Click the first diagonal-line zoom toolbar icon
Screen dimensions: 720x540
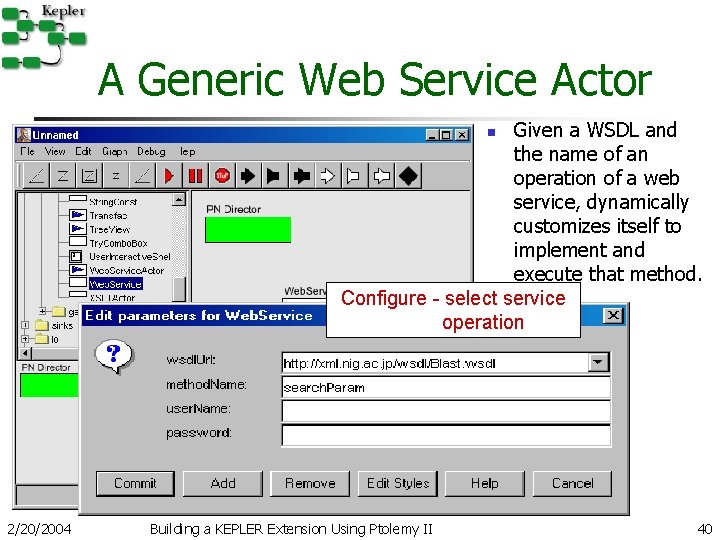(x=36, y=176)
